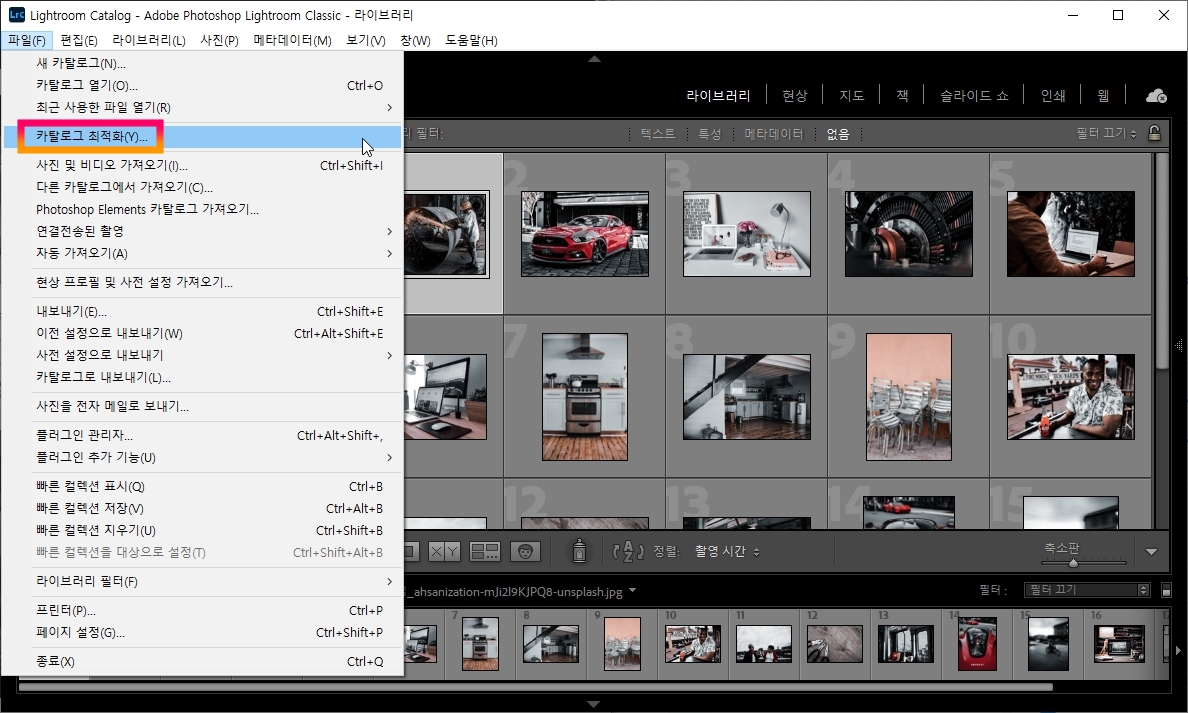The image size is (1188, 713).
Task: Open the 라이브러리(L) menu
Action: [148, 40]
